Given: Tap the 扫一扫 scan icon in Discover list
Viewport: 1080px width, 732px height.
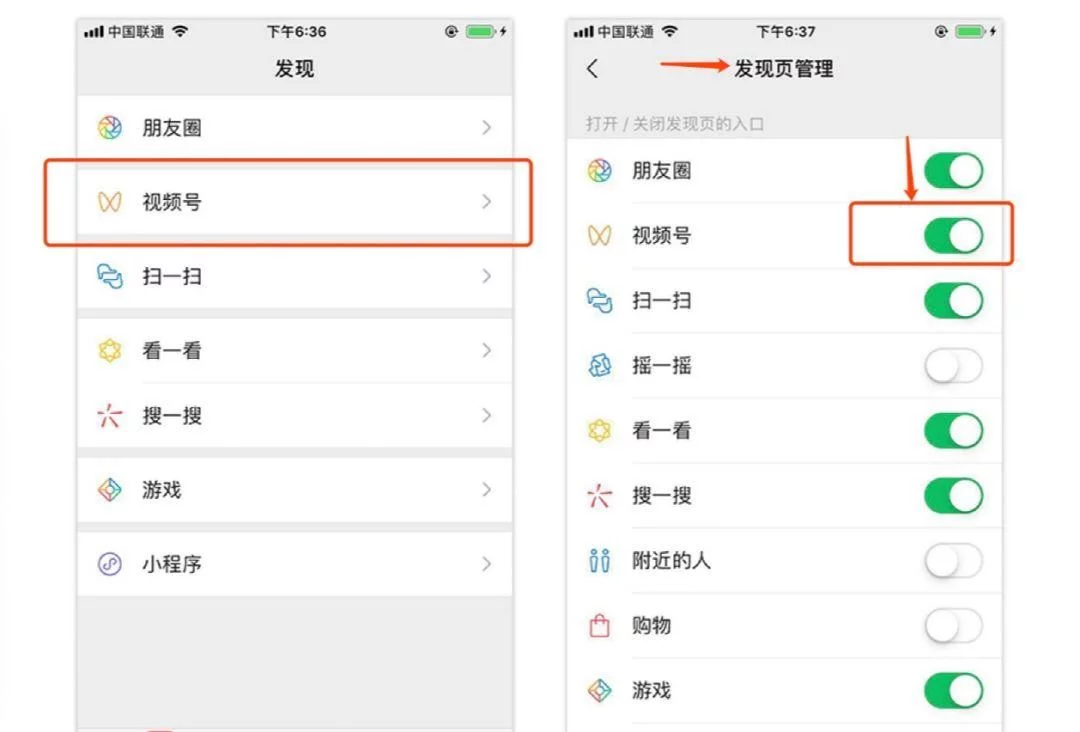Looking at the screenshot, I should click(x=110, y=276).
